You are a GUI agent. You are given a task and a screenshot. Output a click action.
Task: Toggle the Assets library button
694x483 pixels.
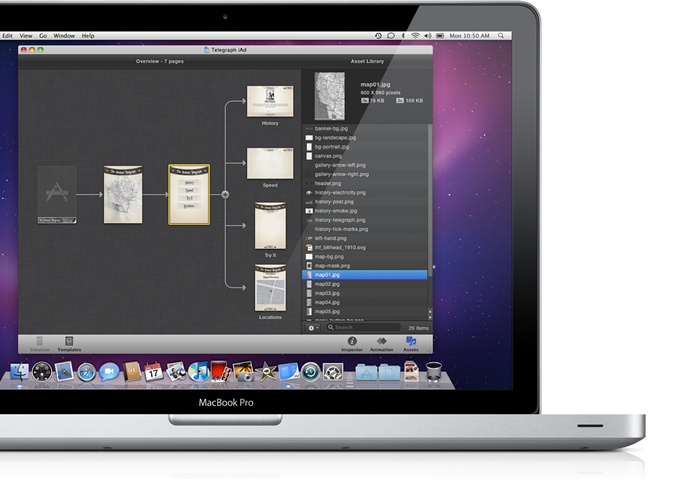[x=411, y=343]
